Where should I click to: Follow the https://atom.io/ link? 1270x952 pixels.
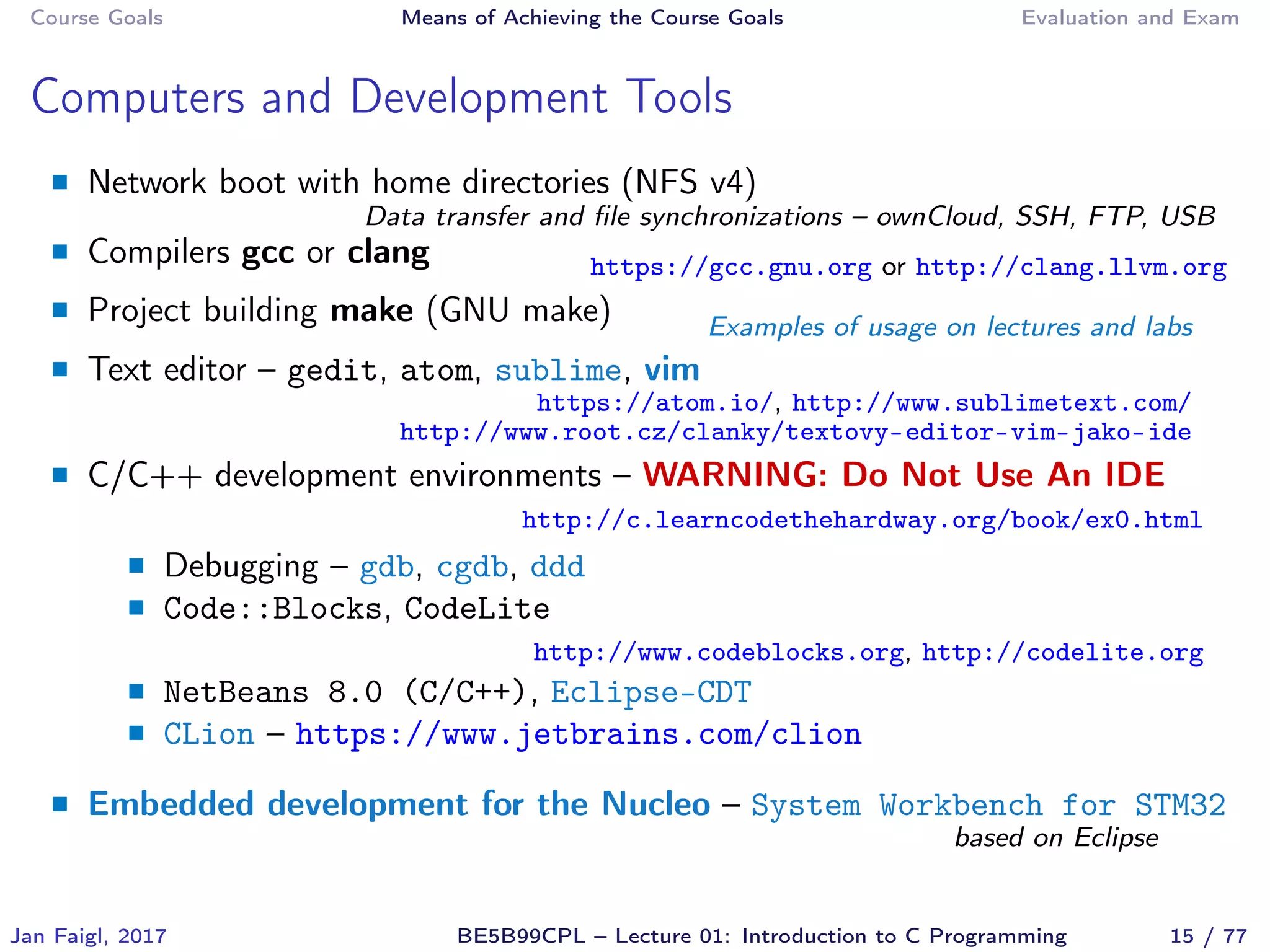point(655,403)
